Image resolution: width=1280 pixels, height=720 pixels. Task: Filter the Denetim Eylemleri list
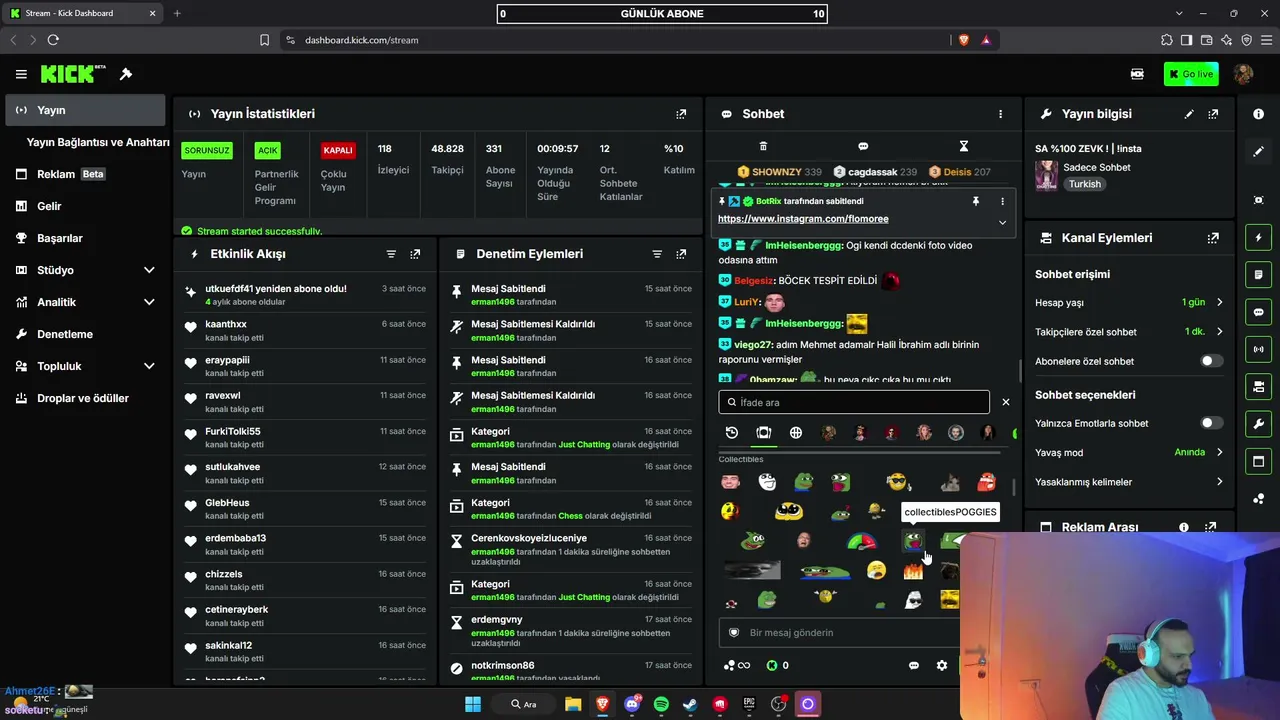click(657, 254)
